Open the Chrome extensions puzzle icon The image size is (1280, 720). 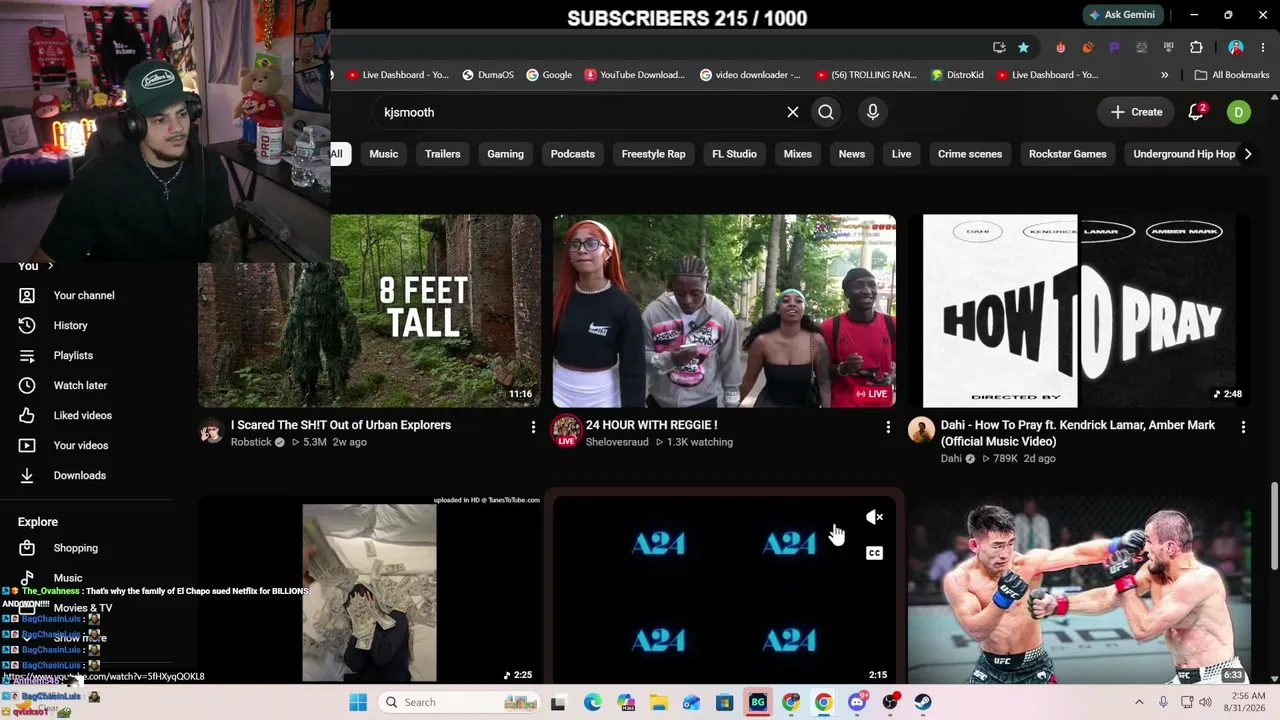pyautogui.click(x=1196, y=47)
